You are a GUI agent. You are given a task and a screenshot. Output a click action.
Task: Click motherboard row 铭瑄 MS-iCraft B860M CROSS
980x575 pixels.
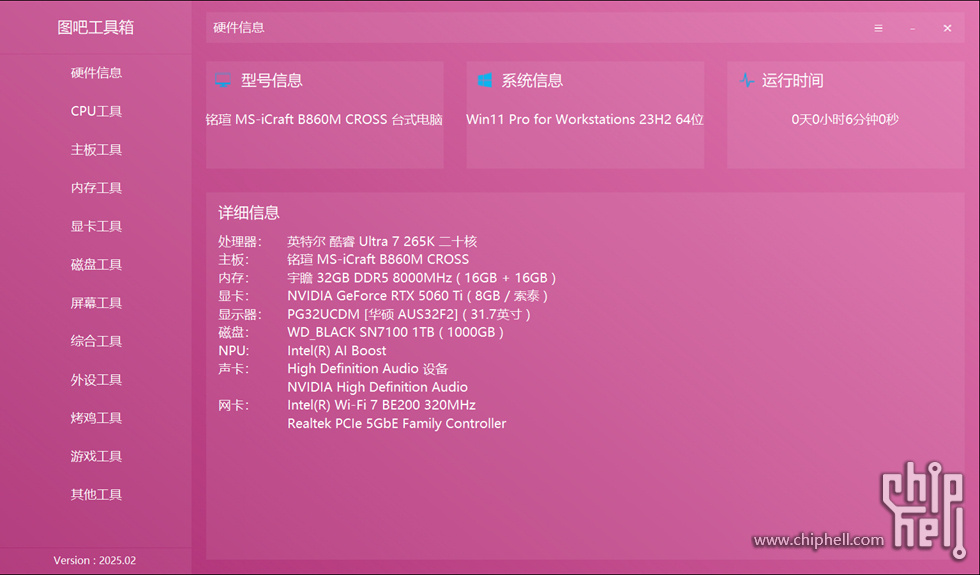coord(378,259)
